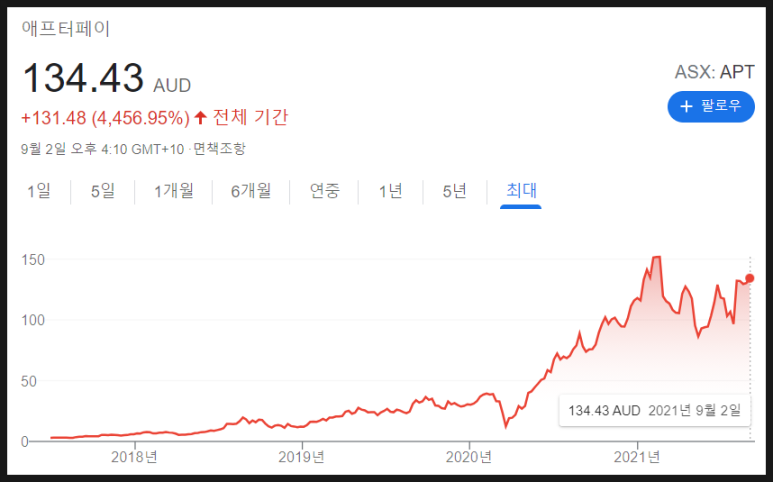Click the red endpoint dot on chart

point(750,278)
